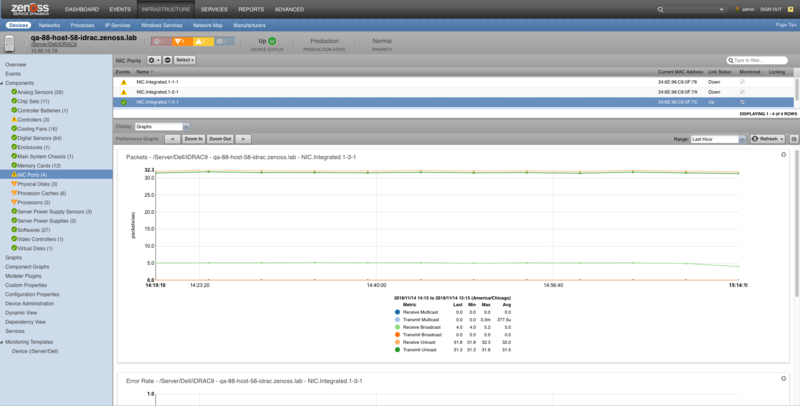
Task: Click the Error Rate graph gear icon
Action: click(784, 378)
